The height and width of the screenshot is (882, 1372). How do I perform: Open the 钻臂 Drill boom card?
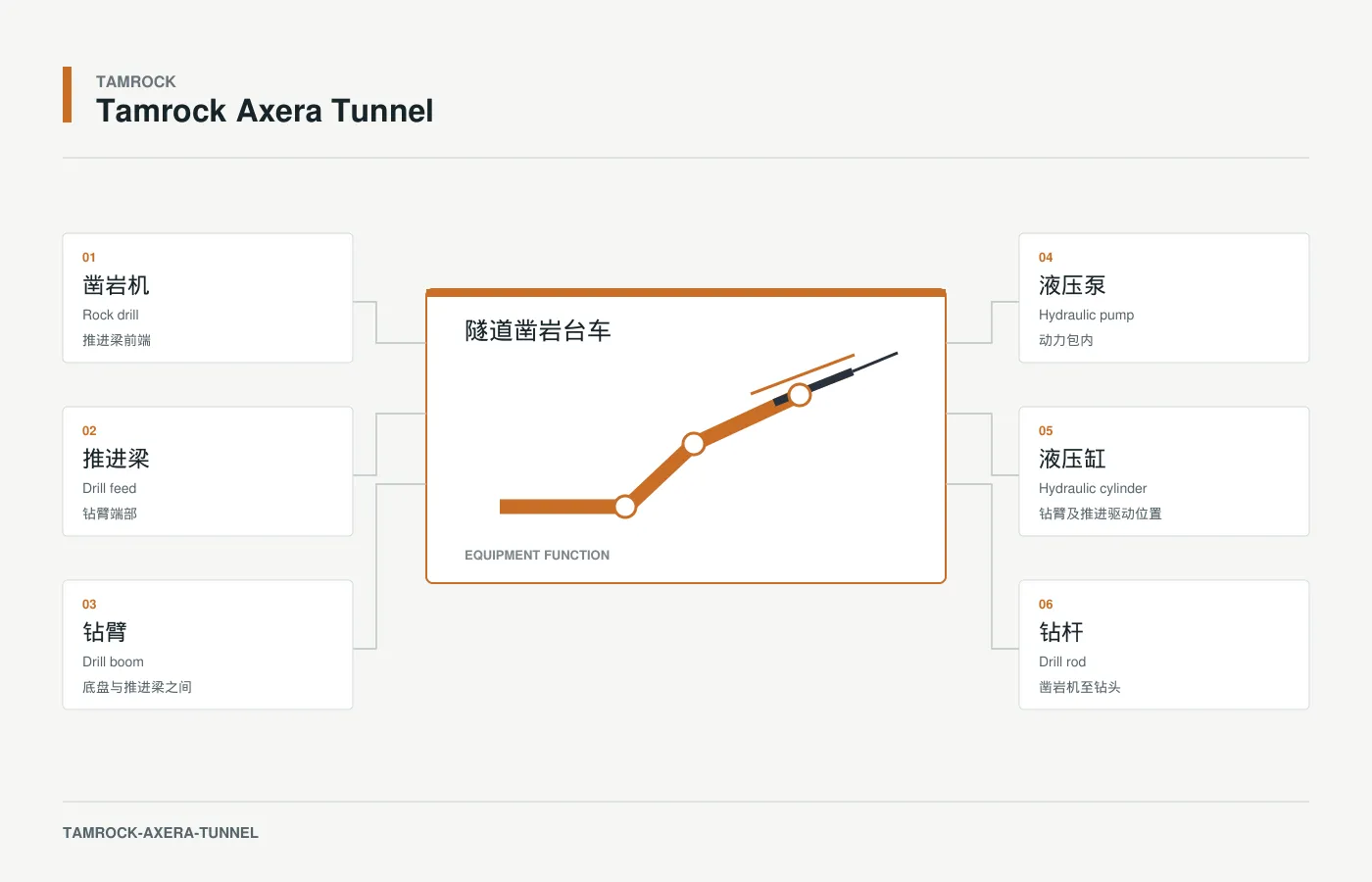coord(208,645)
